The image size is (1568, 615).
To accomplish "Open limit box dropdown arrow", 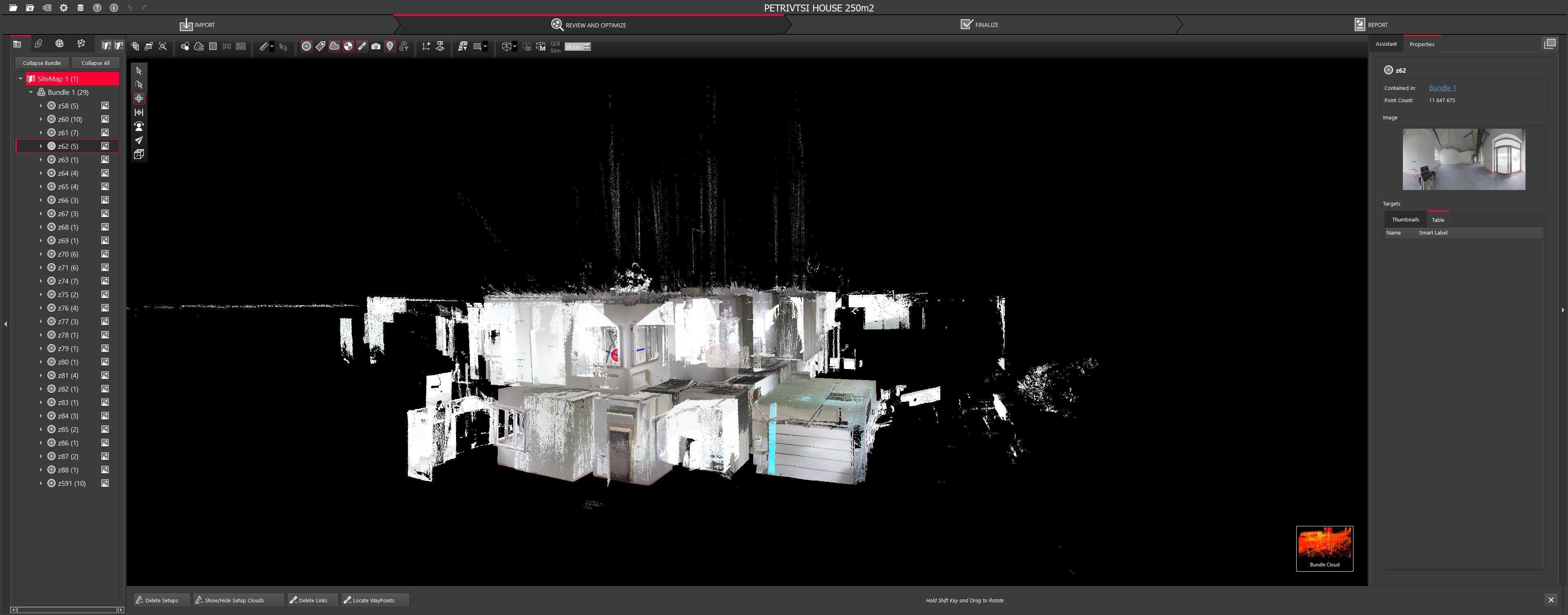I will pyautogui.click(x=515, y=46).
